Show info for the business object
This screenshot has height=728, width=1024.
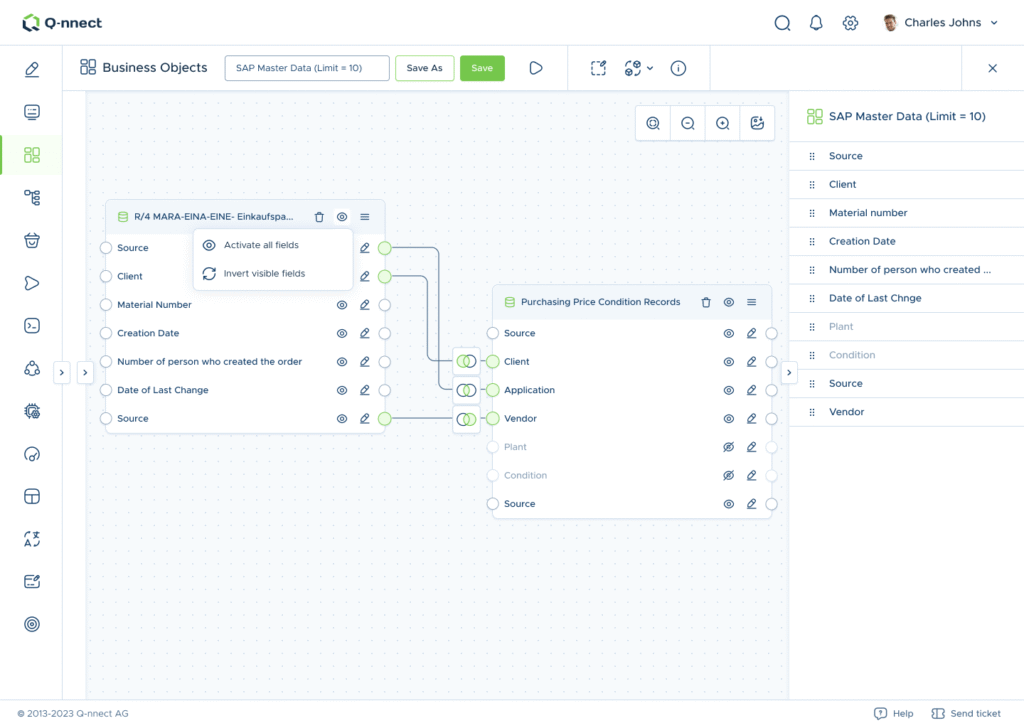point(678,68)
